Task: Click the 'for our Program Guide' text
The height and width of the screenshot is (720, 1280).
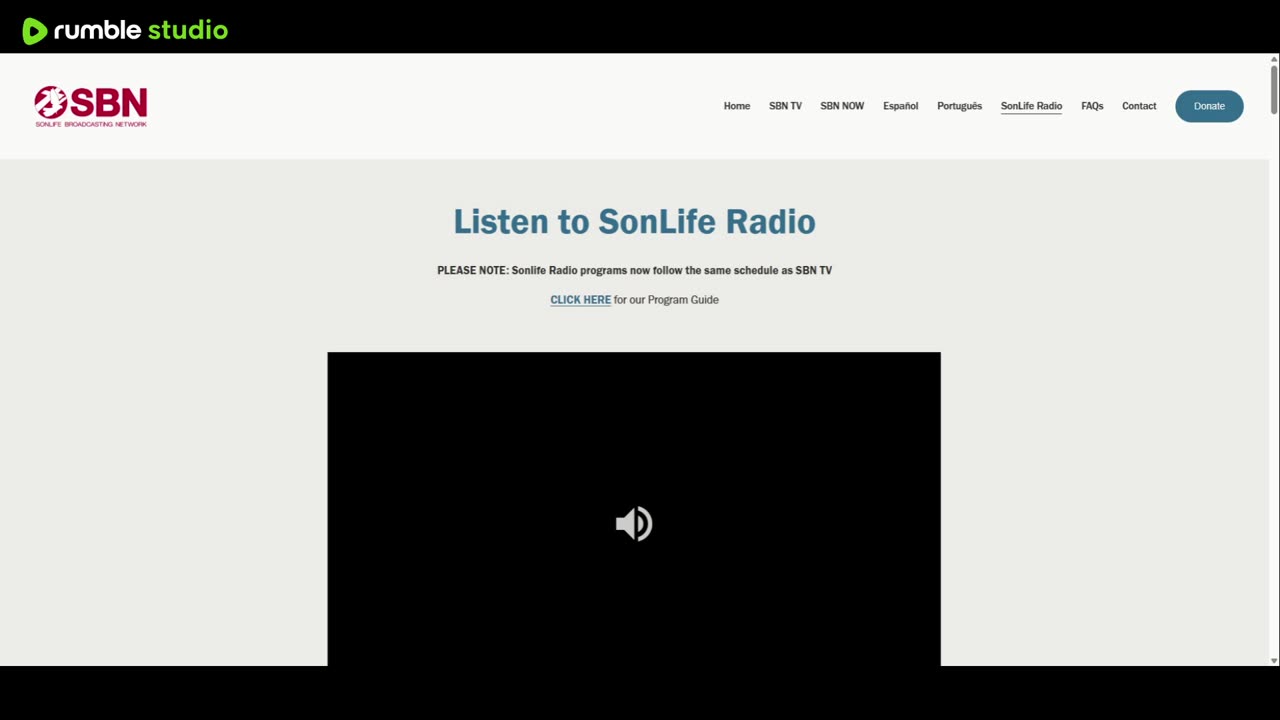Action: click(x=666, y=300)
